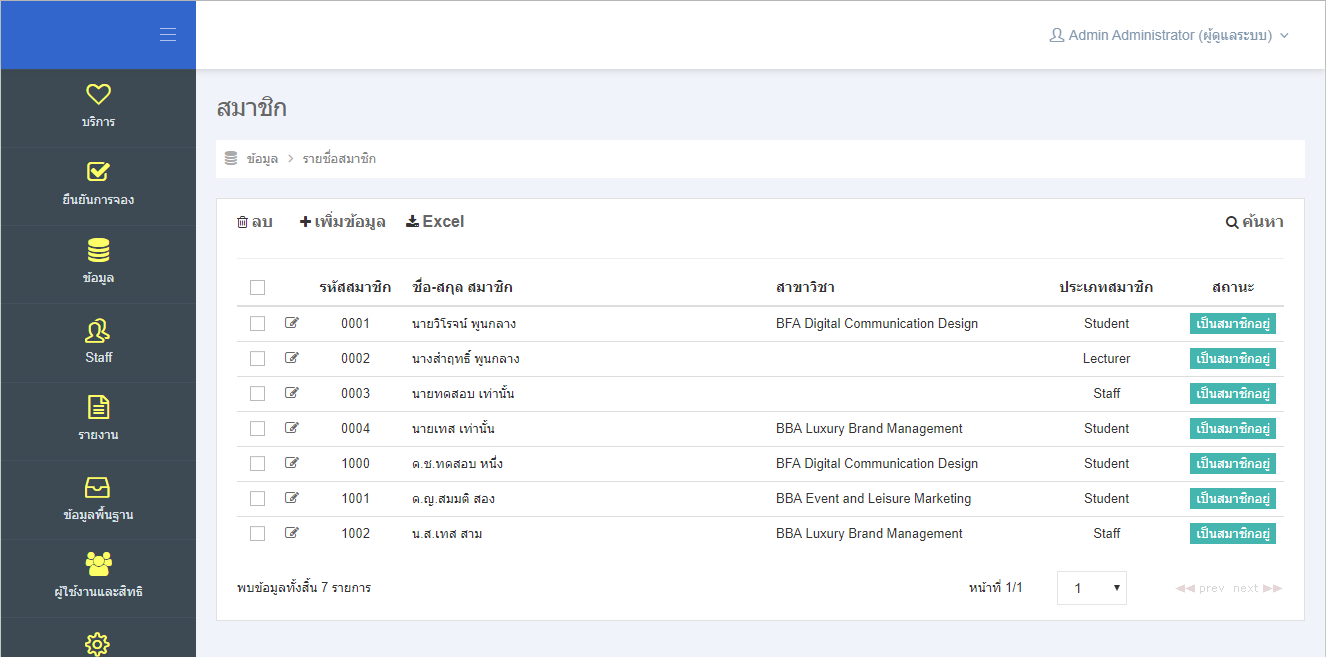Click the name นายวิโรจน์ พูนกลาง
Screen dimensions: 1326x657
[x=464, y=324]
